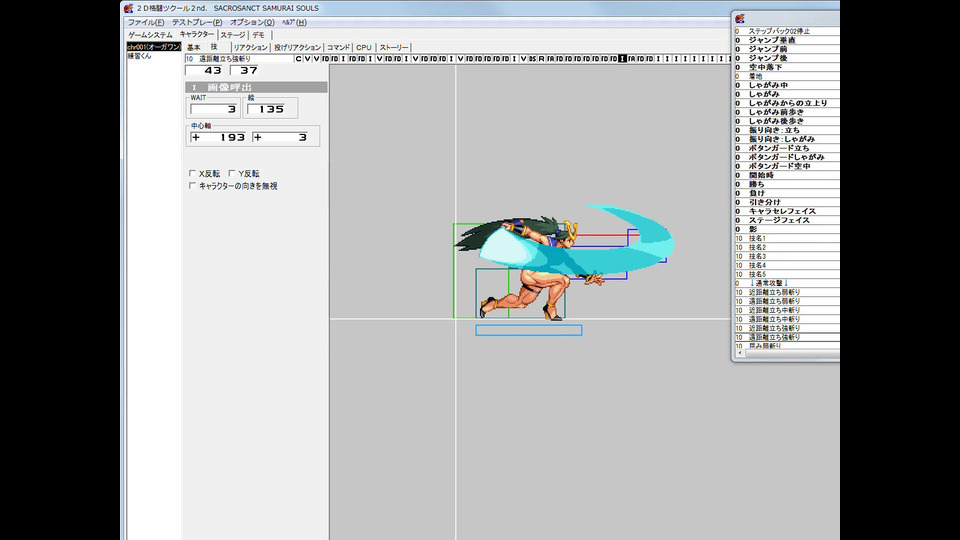
Task: Open the 投げリアクション sub-tab
Action: tap(297, 47)
